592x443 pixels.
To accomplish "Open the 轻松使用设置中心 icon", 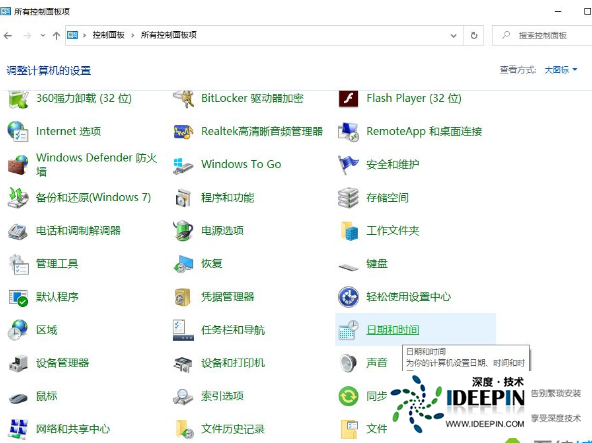I will point(348,297).
